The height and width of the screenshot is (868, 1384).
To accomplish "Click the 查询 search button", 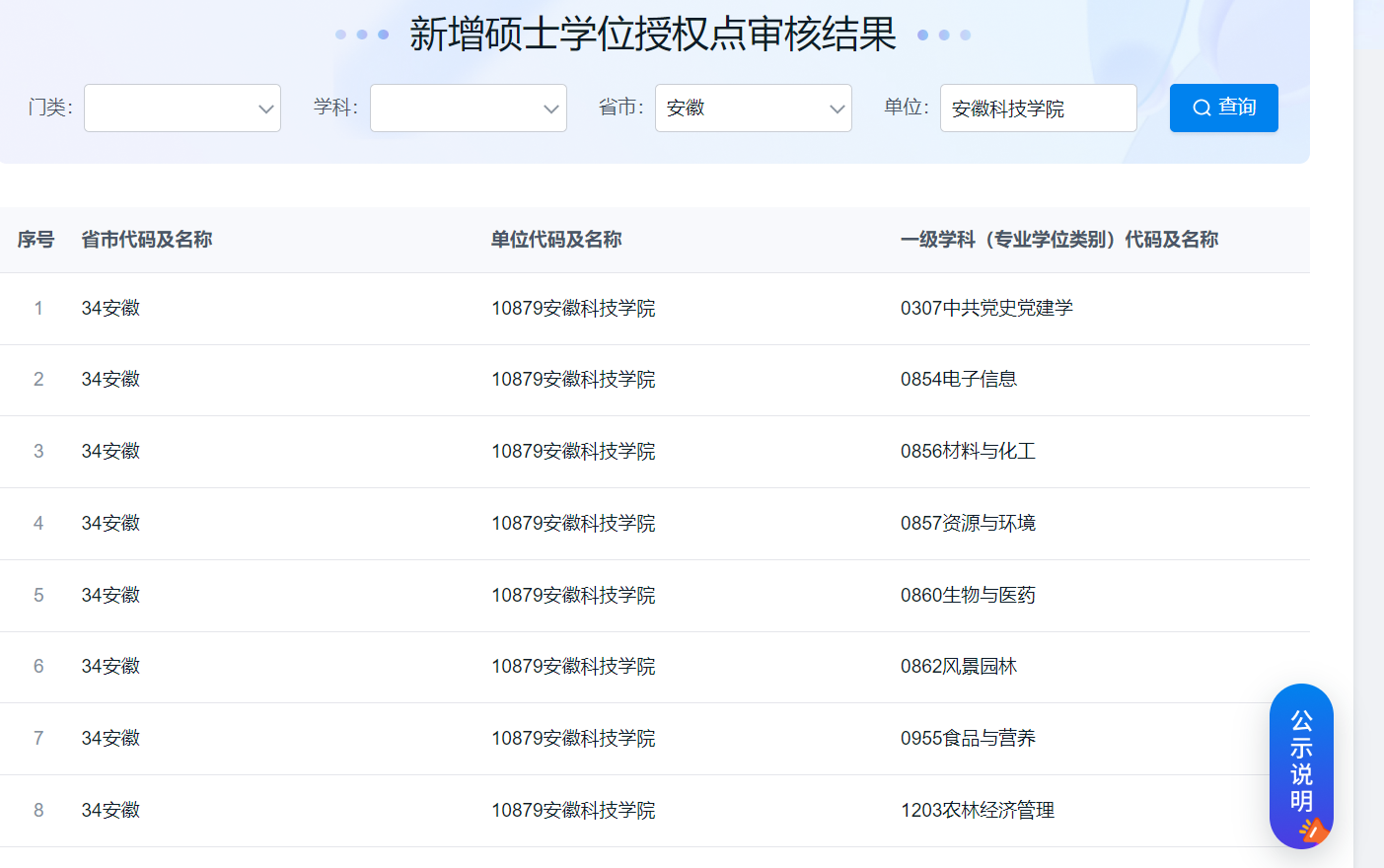I will 1223,108.
